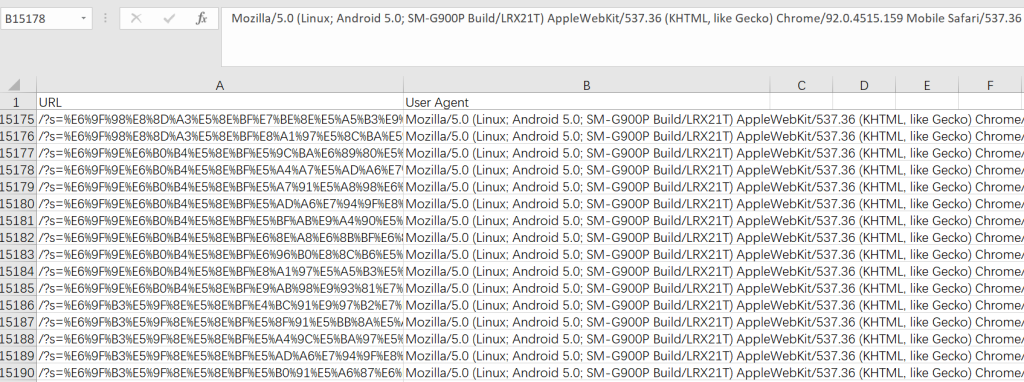Screen dimensions: 1024x382
Task: Select row header 15175
Action: click(x=18, y=119)
